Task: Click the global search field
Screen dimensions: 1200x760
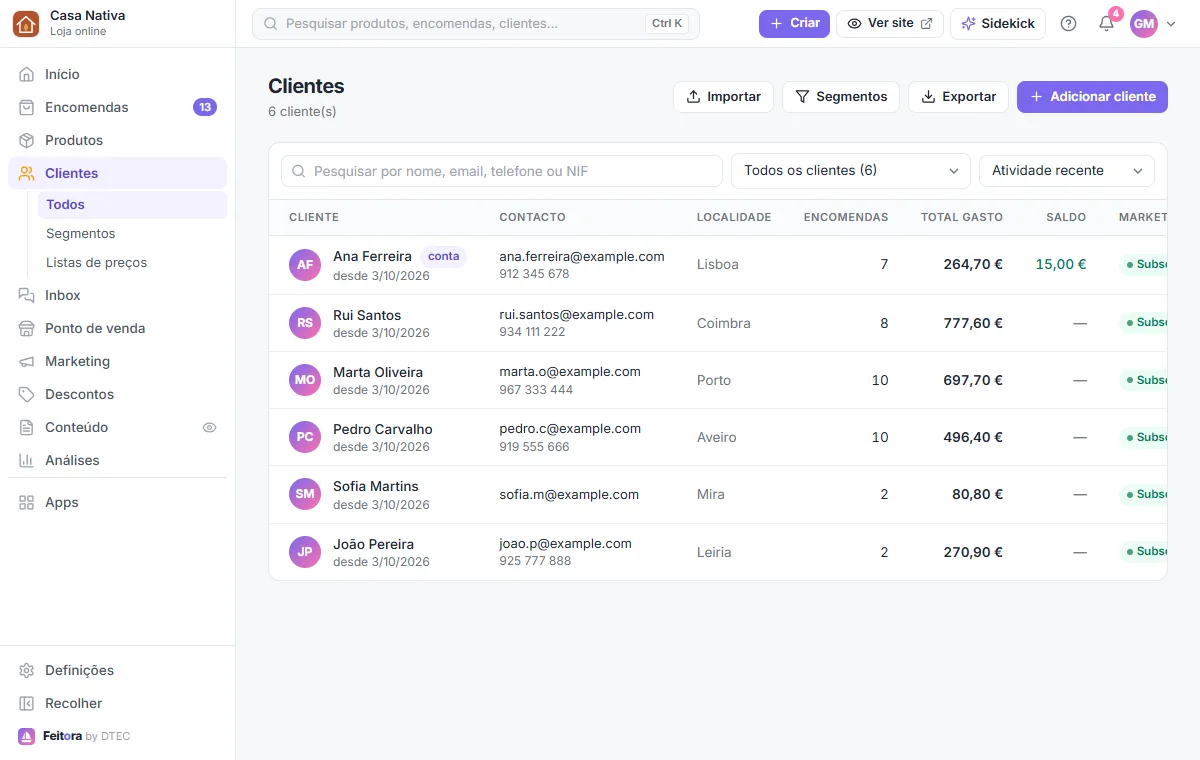Action: [476, 24]
